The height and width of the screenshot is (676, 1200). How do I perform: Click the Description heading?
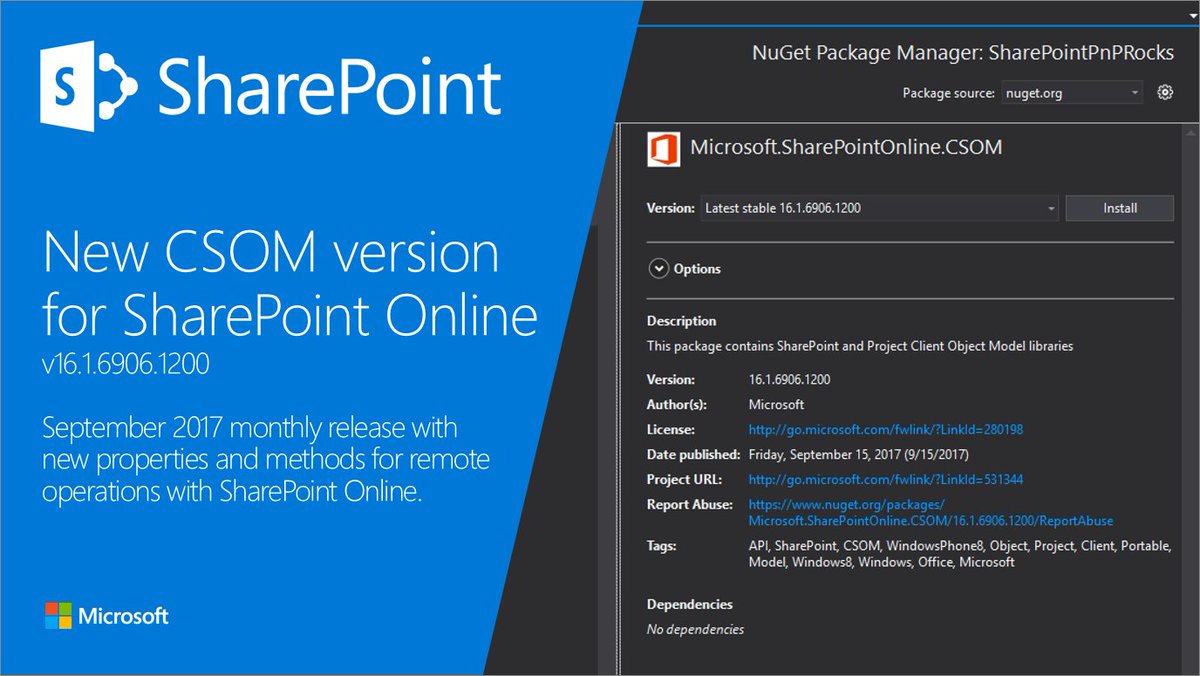[x=681, y=320]
